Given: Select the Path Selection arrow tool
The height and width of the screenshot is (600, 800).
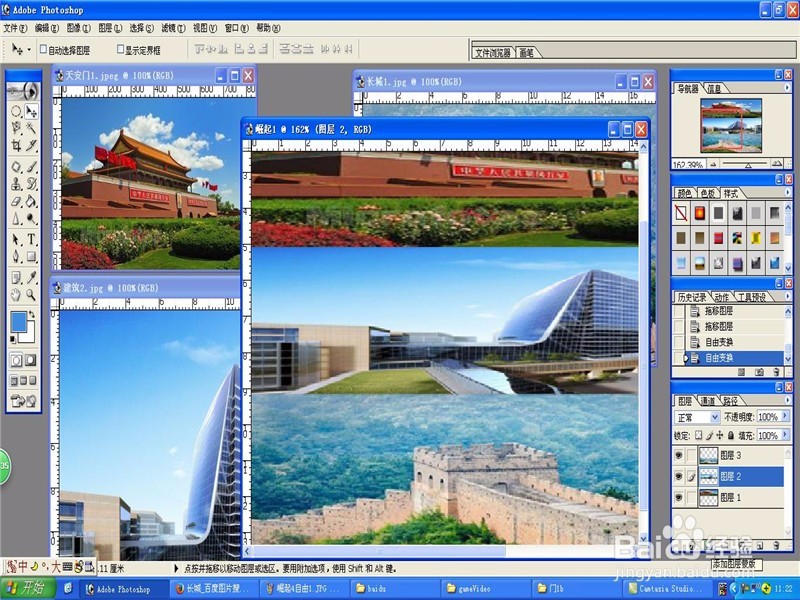Looking at the screenshot, I should (x=16, y=239).
